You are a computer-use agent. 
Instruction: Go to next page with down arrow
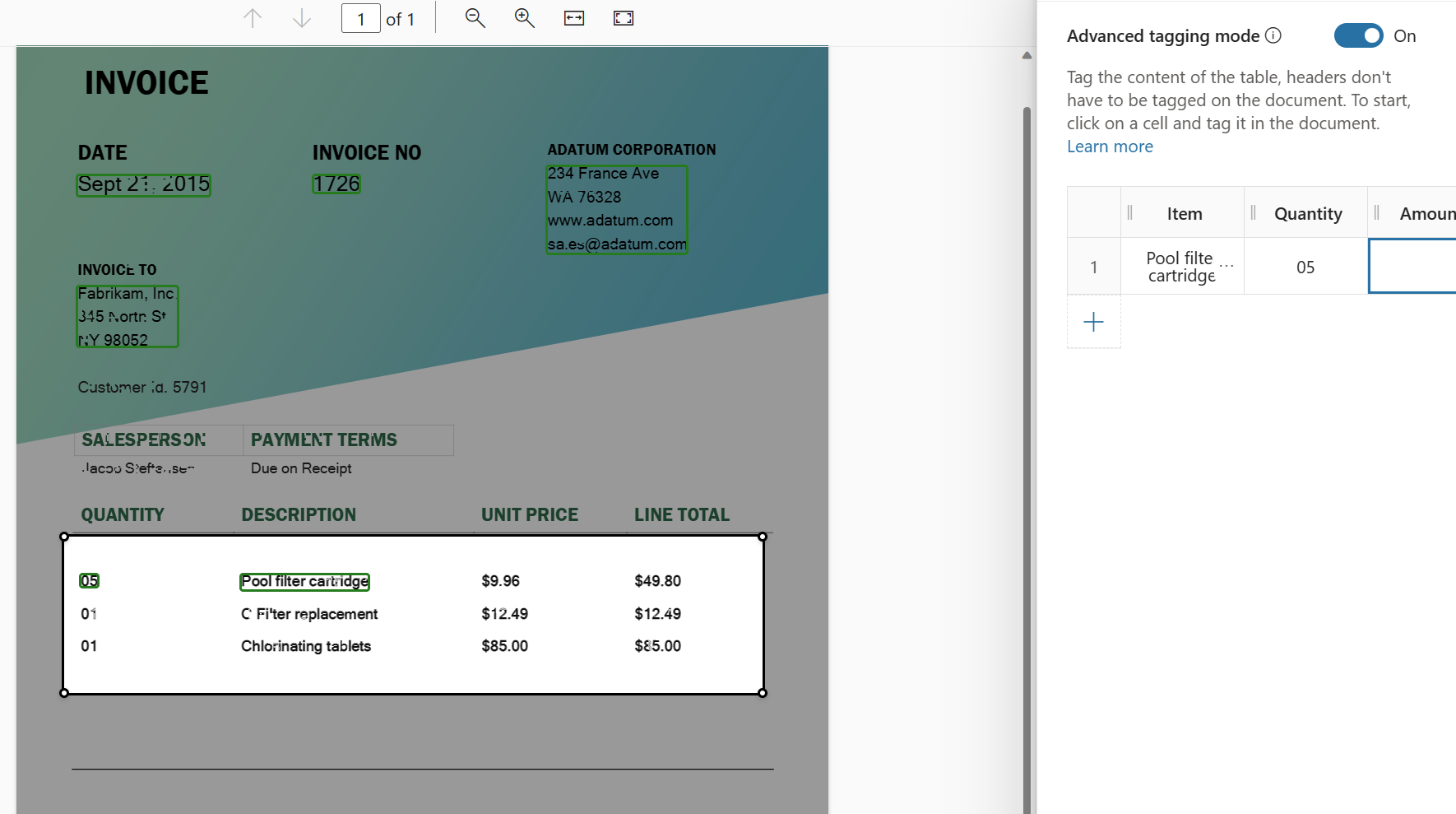click(302, 18)
